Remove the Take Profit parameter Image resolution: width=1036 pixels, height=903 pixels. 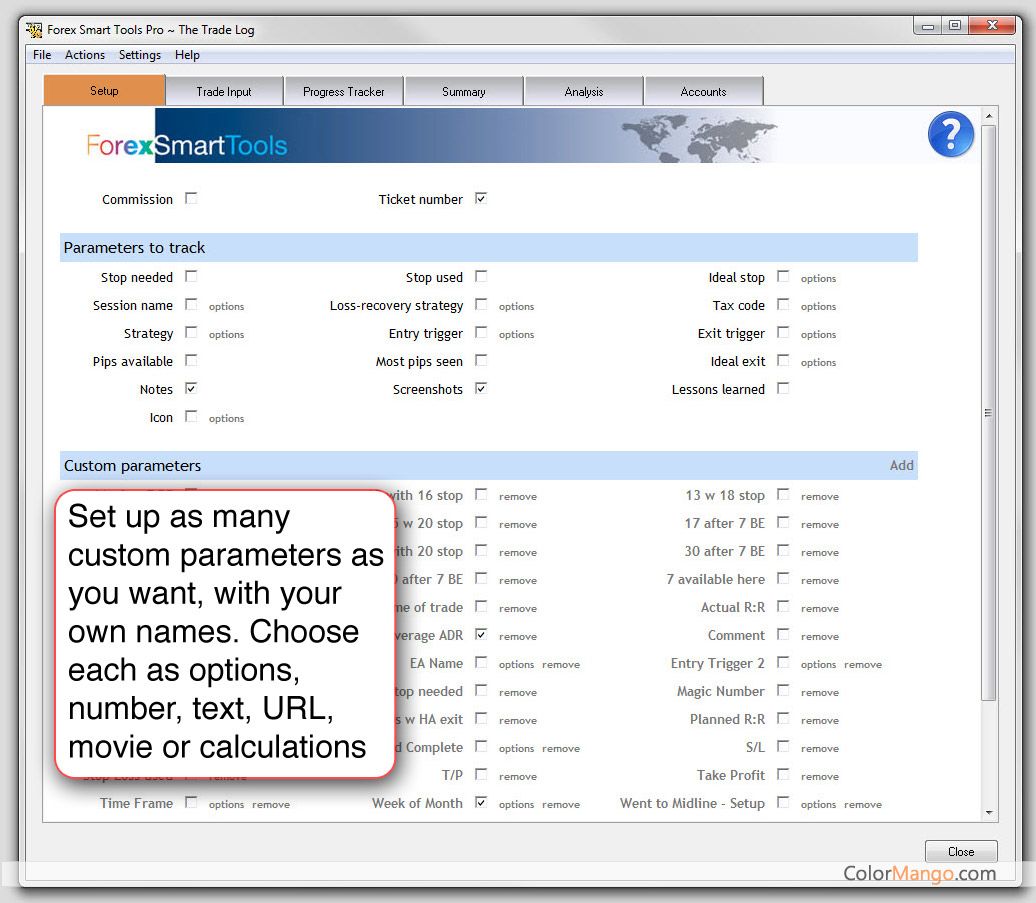(x=820, y=776)
